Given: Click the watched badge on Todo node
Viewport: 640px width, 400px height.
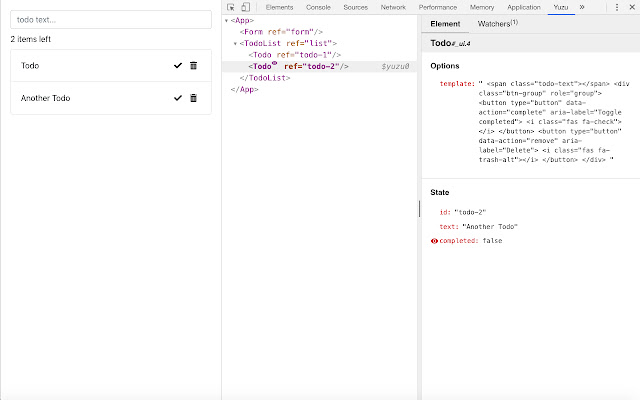Looking at the screenshot, I should [x=274, y=64].
